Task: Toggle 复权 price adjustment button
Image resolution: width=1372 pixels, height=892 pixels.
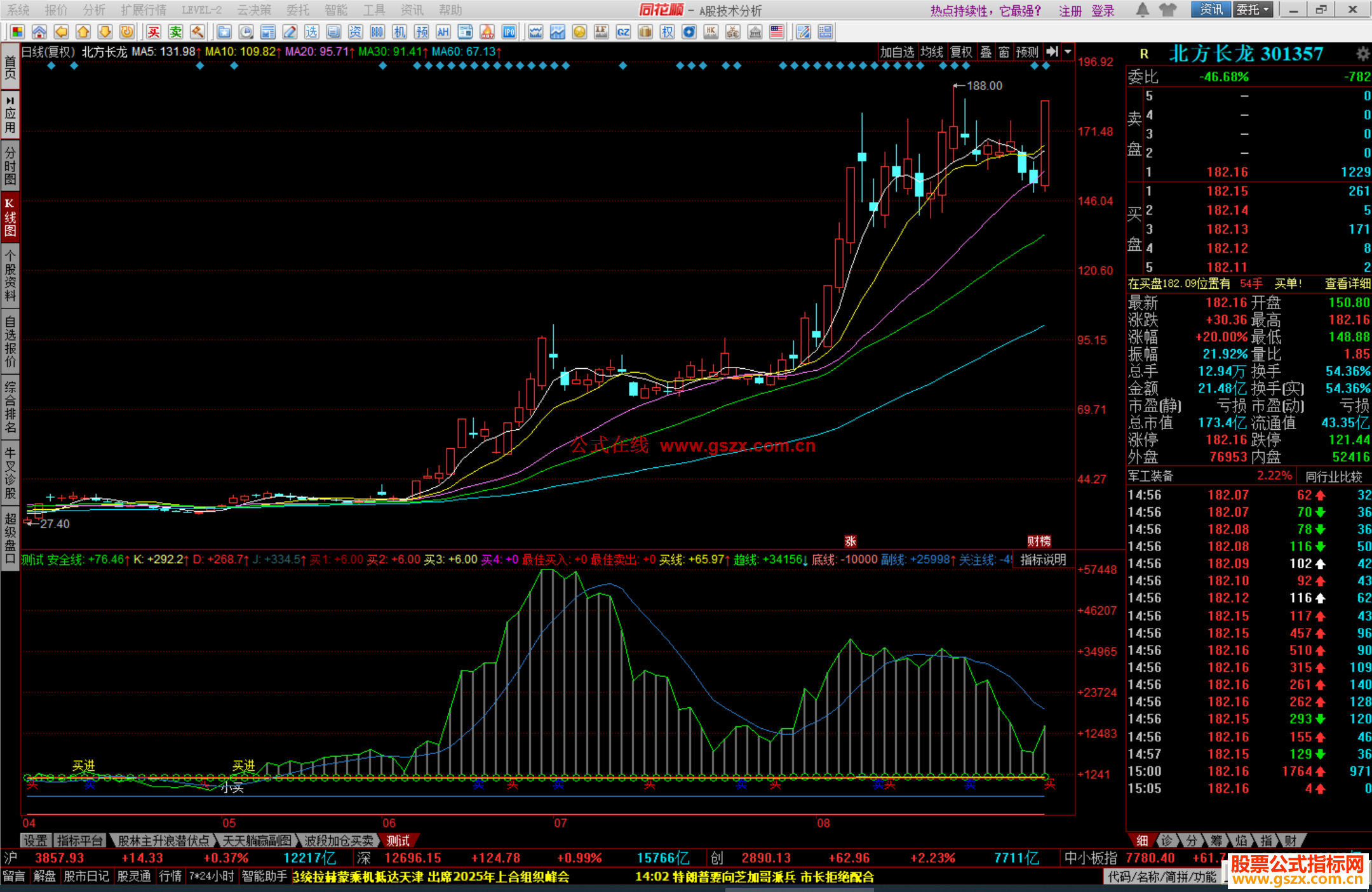Action: 961,52
